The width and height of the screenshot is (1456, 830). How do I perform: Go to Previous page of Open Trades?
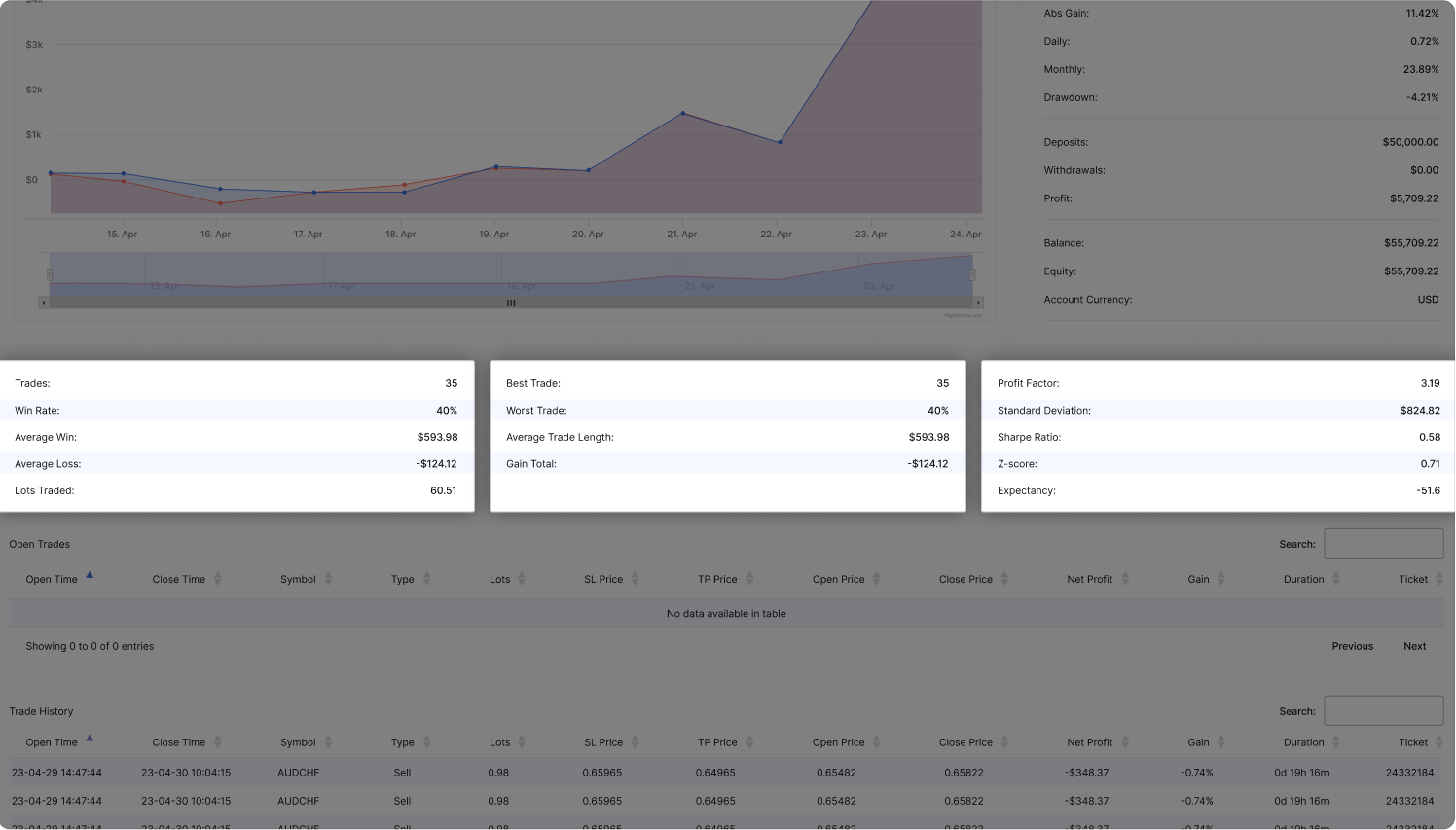click(1352, 646)
